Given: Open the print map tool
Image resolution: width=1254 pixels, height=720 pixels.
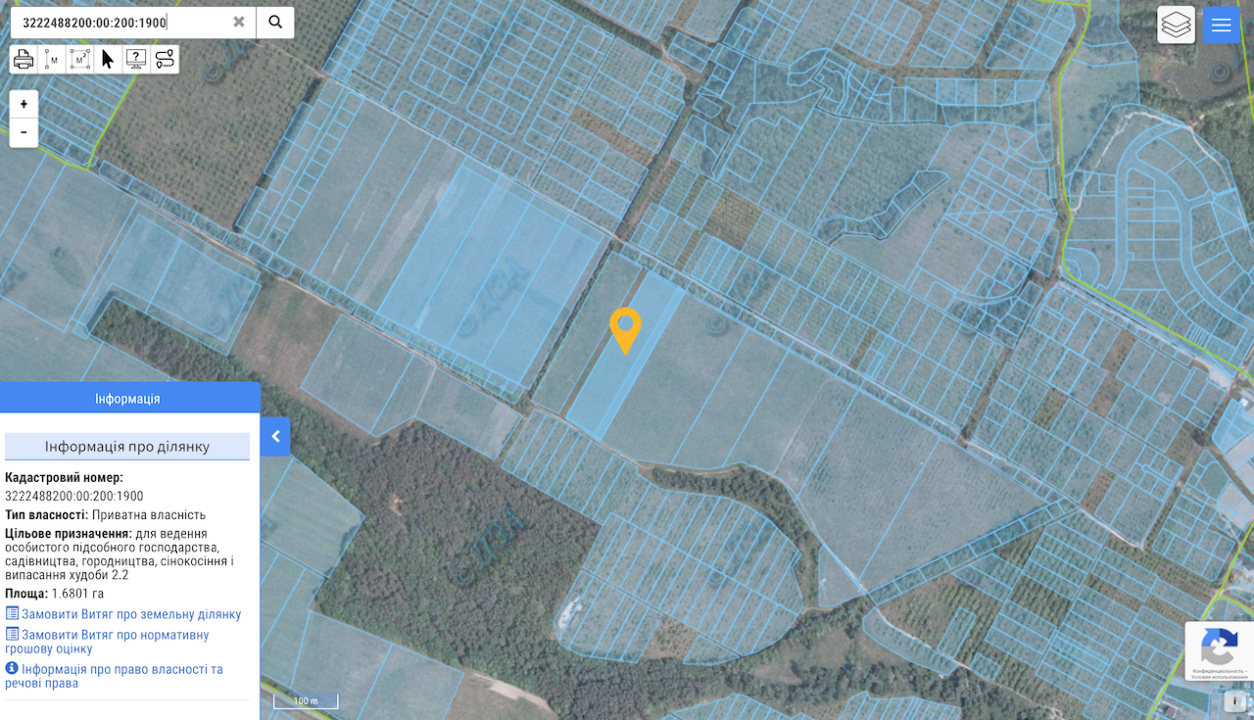Looking at the screenshot, I should tap(24, 59).
